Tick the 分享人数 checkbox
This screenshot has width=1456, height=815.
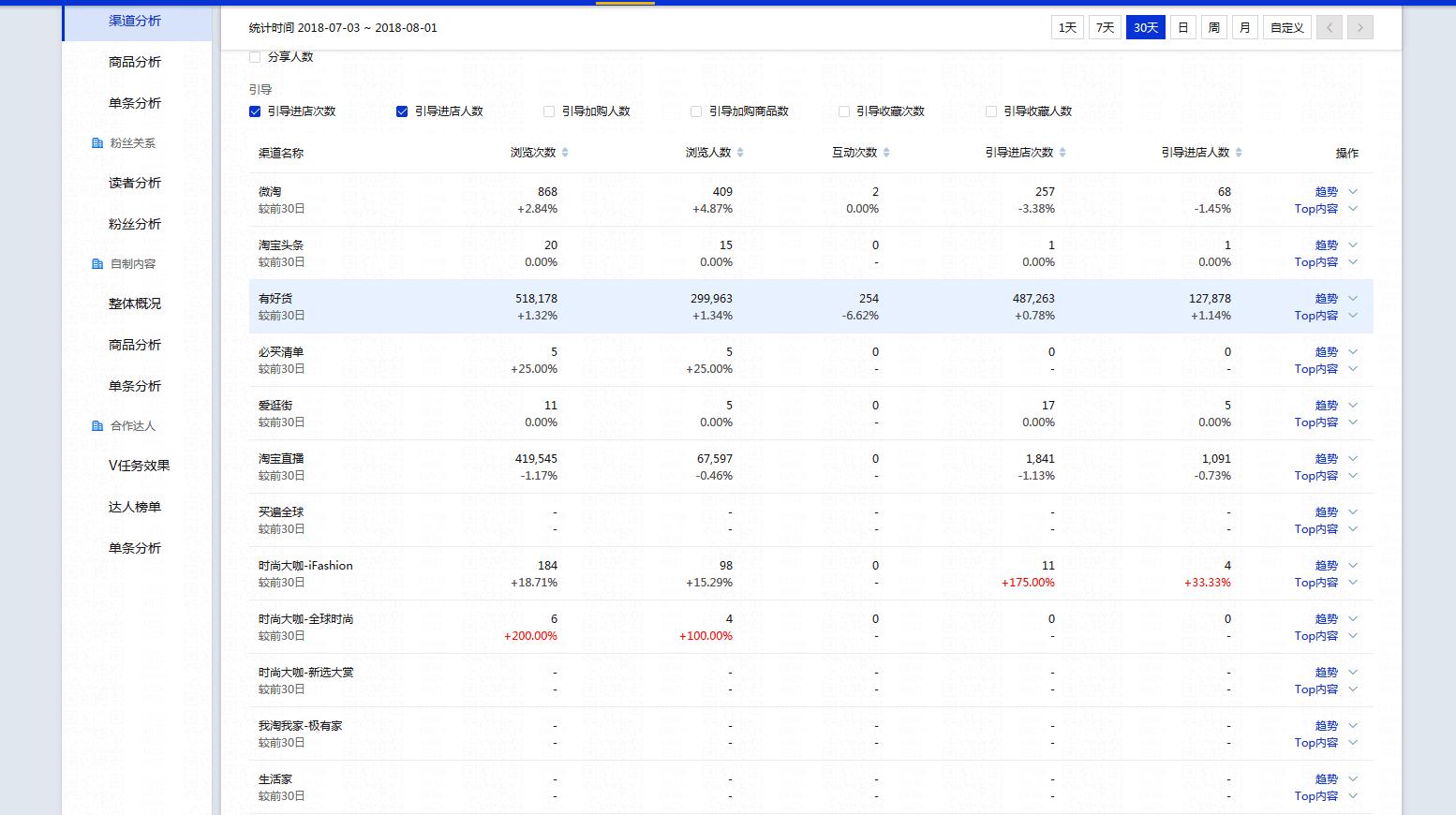pyautogui.click(x=255, y=57)
